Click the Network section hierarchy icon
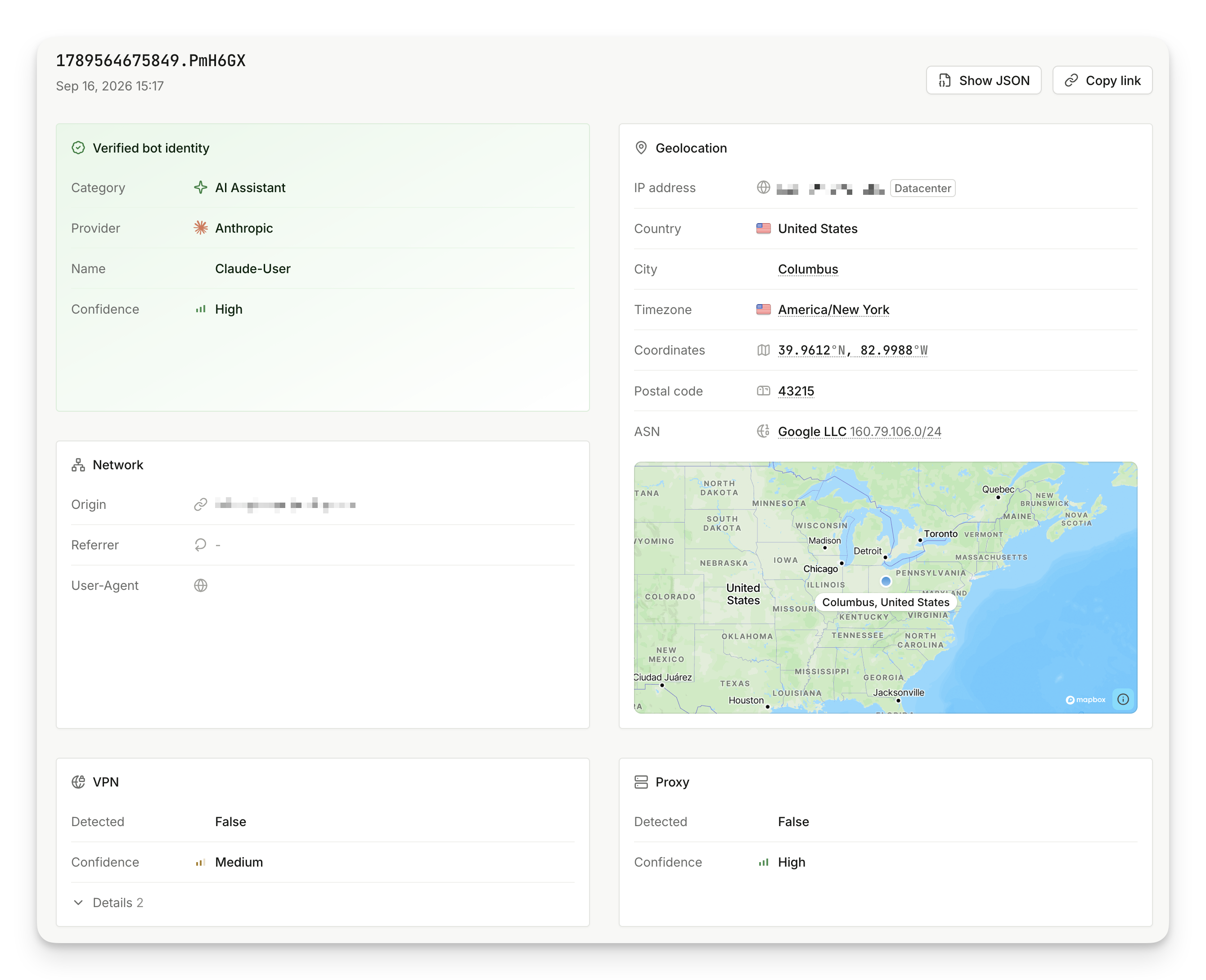Image resolution: width=1206 pixels, height=980 pixels. click(78, 465)
